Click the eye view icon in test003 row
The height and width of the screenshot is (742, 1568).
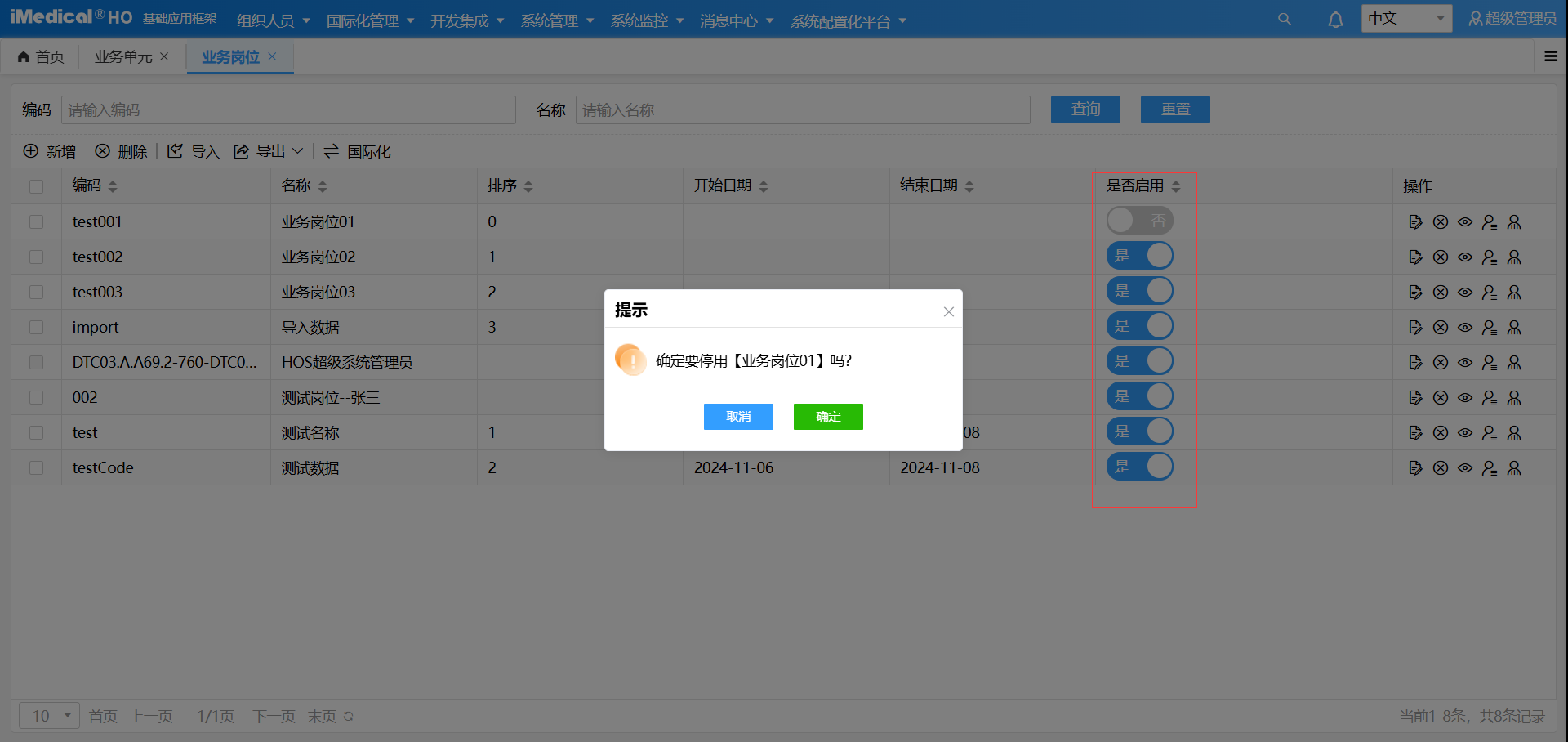coord(1465,292)
